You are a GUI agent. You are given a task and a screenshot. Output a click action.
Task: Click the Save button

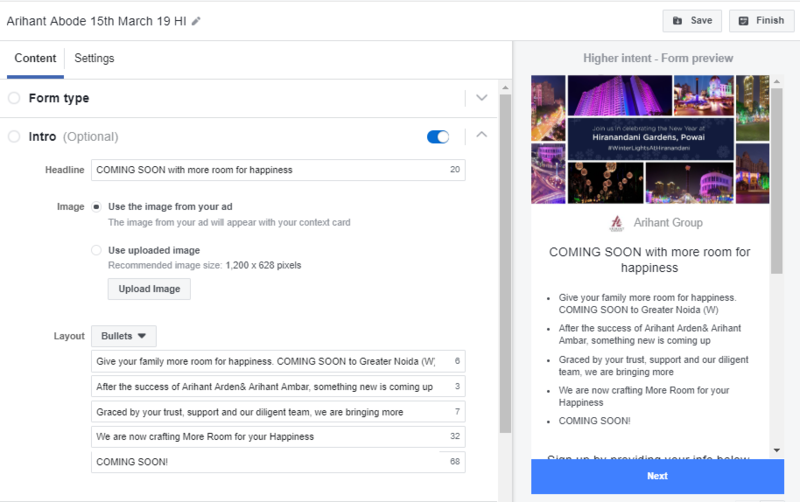click(692, 21)
